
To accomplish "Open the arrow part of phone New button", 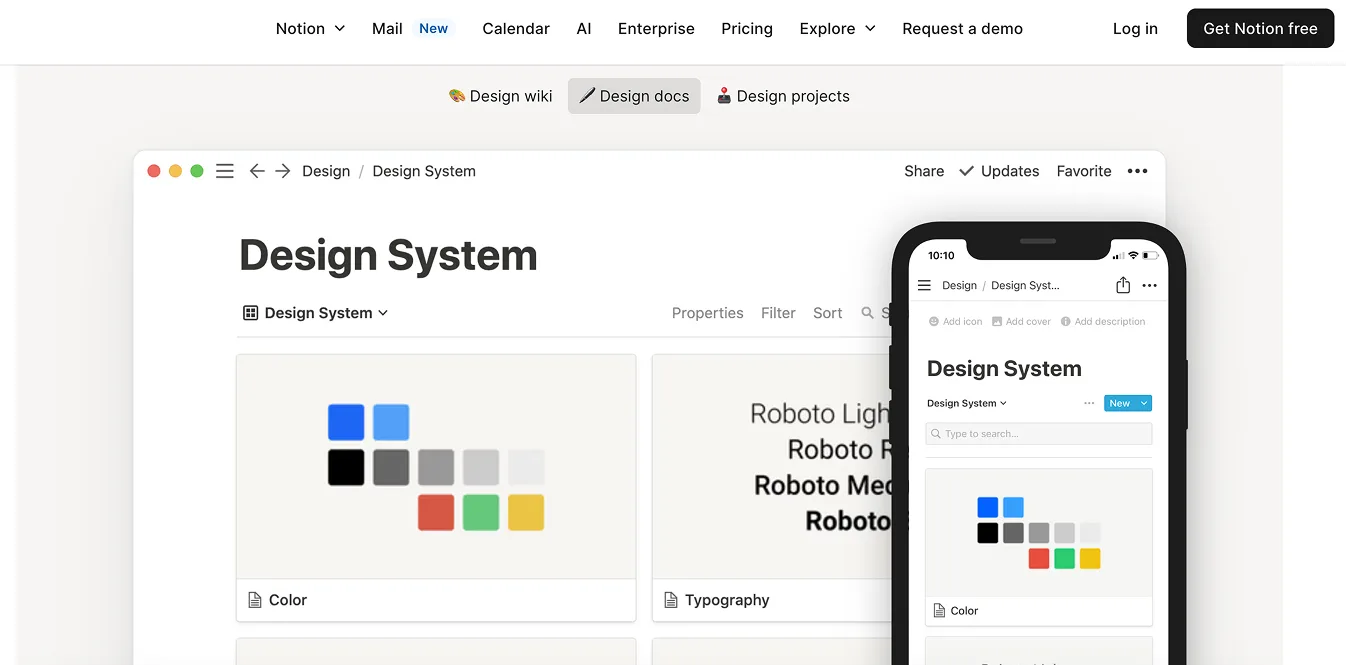I will pyautogui.click(x=1144, y=403).
